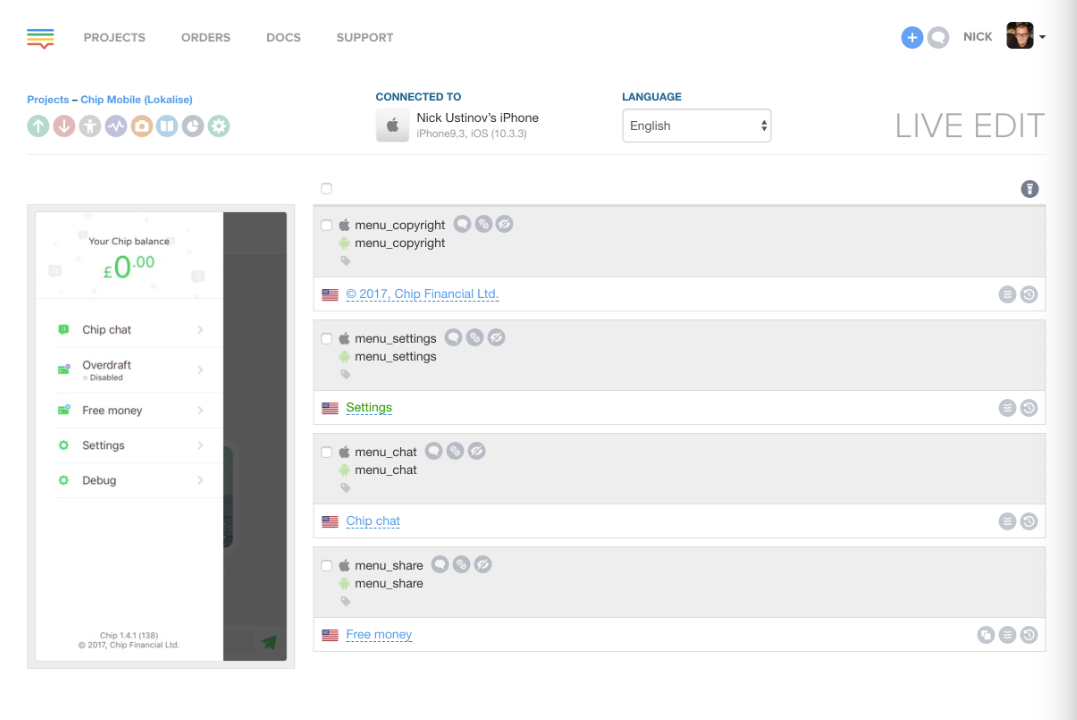Click link icon on menu_settings key
The image size is (1077, 720).
(x=475, y=337)
